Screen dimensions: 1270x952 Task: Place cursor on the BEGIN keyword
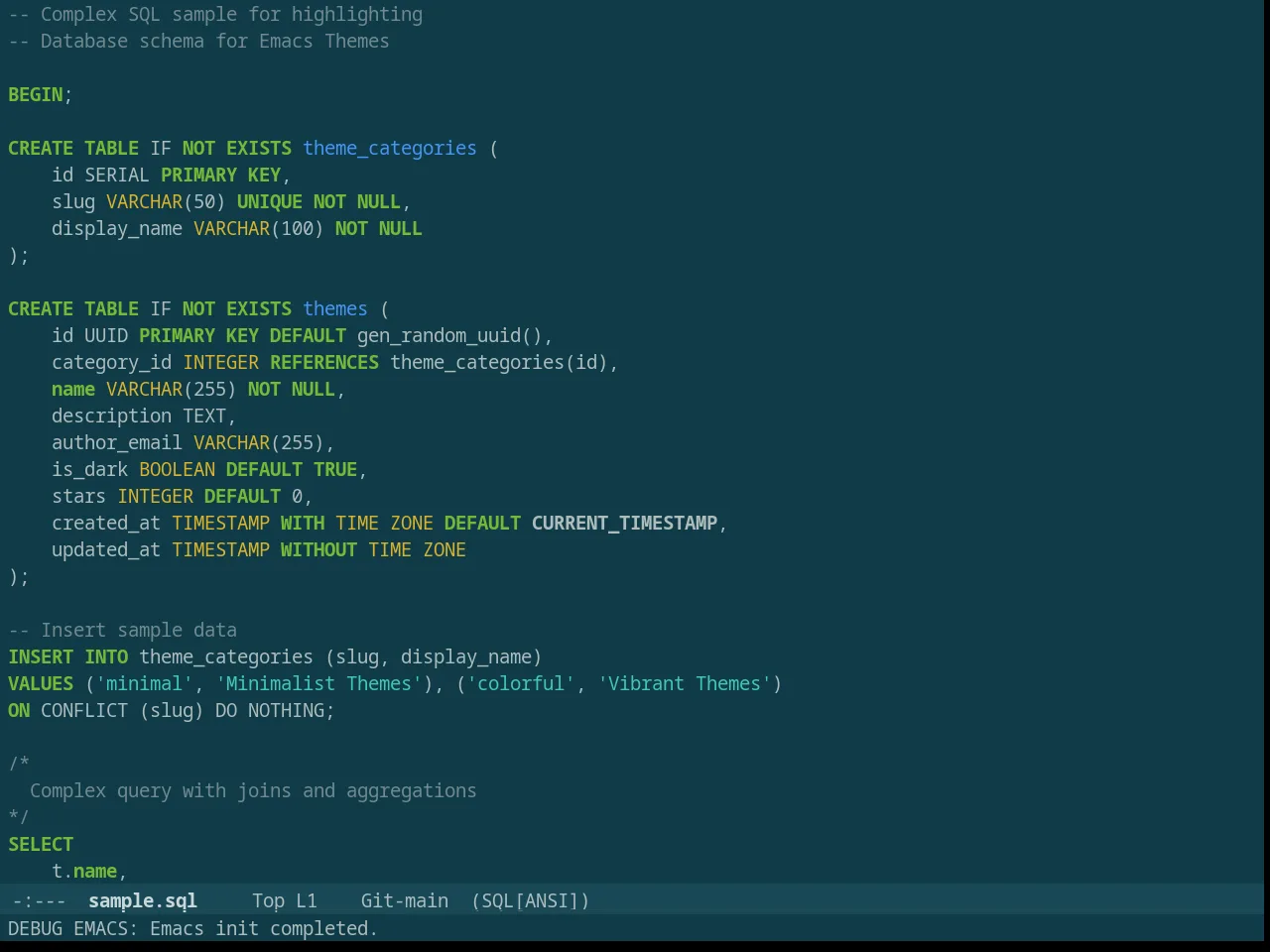[x=36, y=94]
